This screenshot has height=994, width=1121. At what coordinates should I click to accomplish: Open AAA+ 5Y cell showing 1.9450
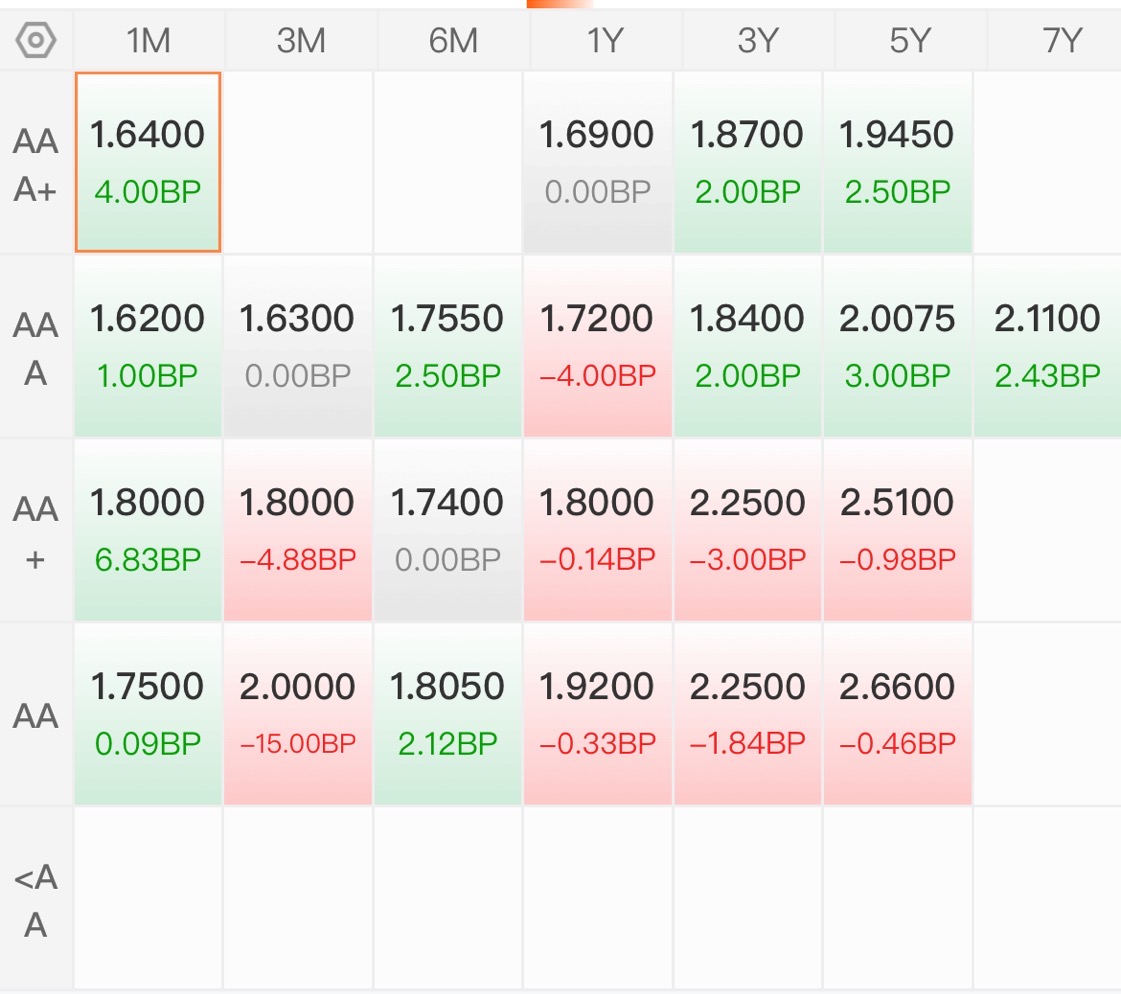897,162
